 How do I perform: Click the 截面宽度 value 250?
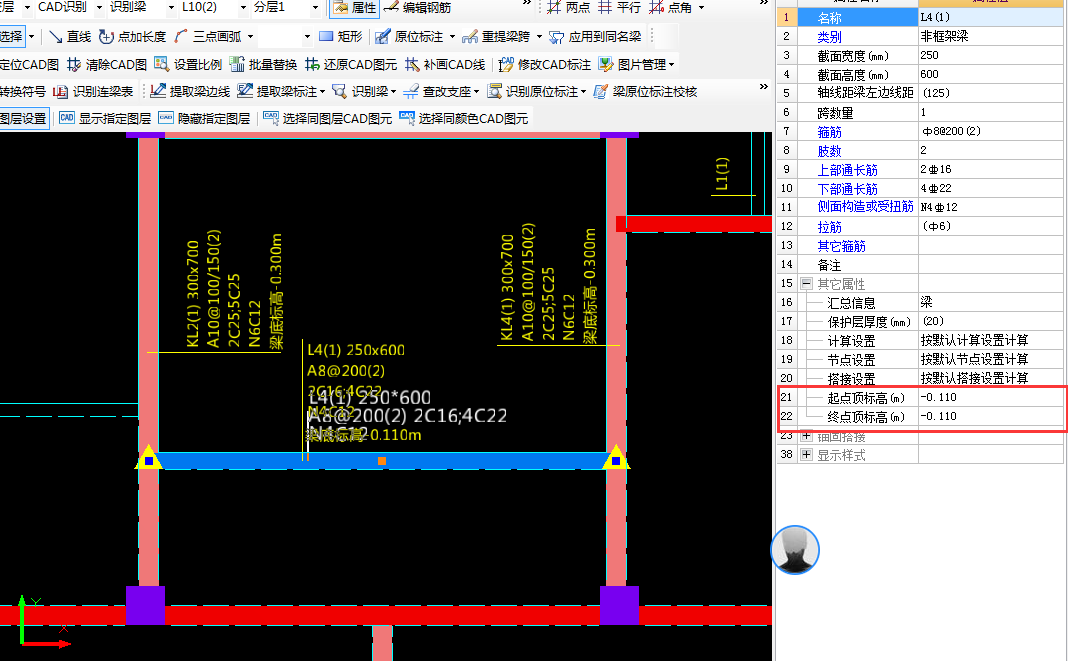click(990, 55)
